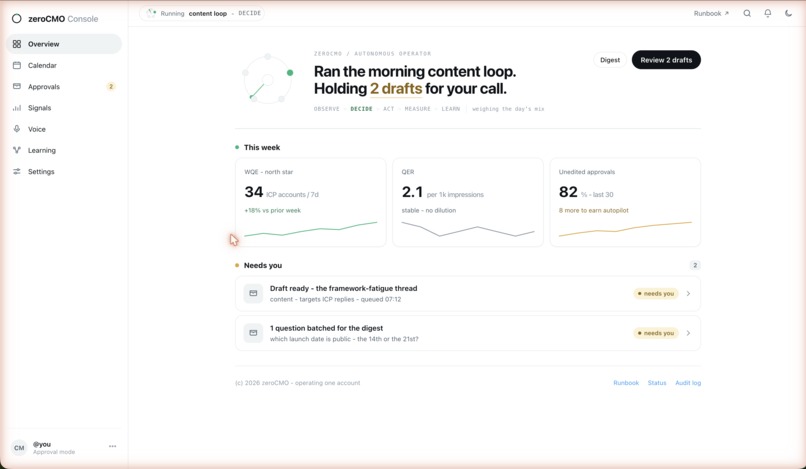Screen dimensions: 806x469
Task: Click 'stable - no dilution' text
Action: 429,210
